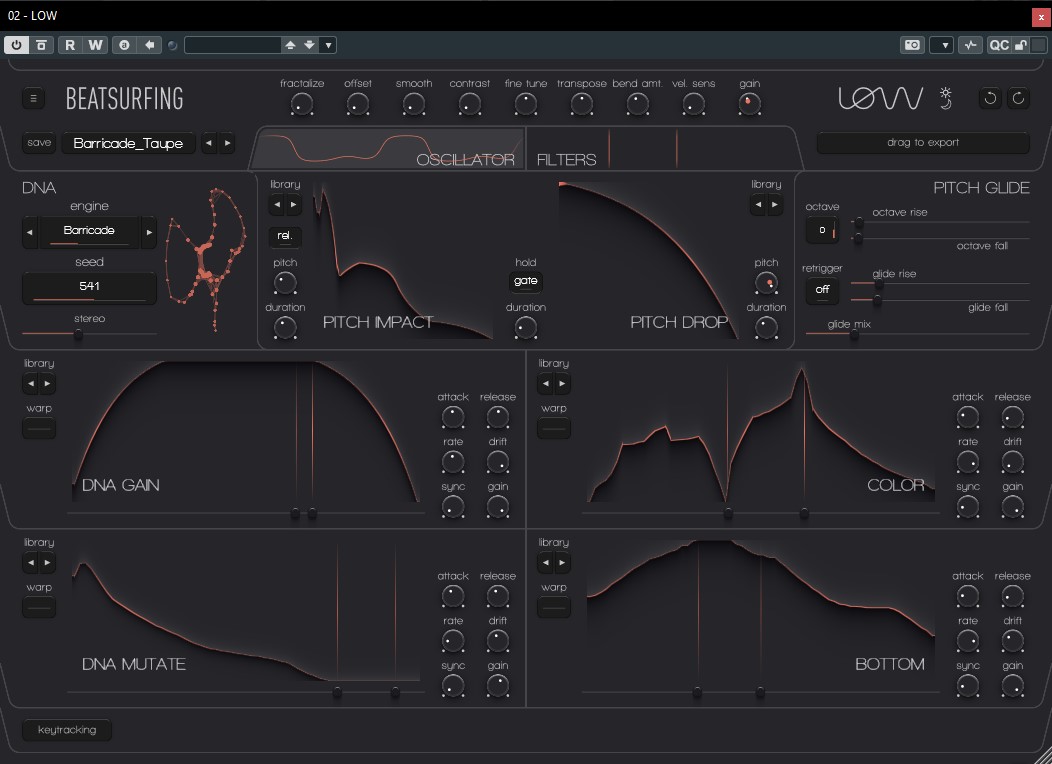Click the keytracking button
The height and width of the screenshot is (764, 1052).
coord(67,730)
